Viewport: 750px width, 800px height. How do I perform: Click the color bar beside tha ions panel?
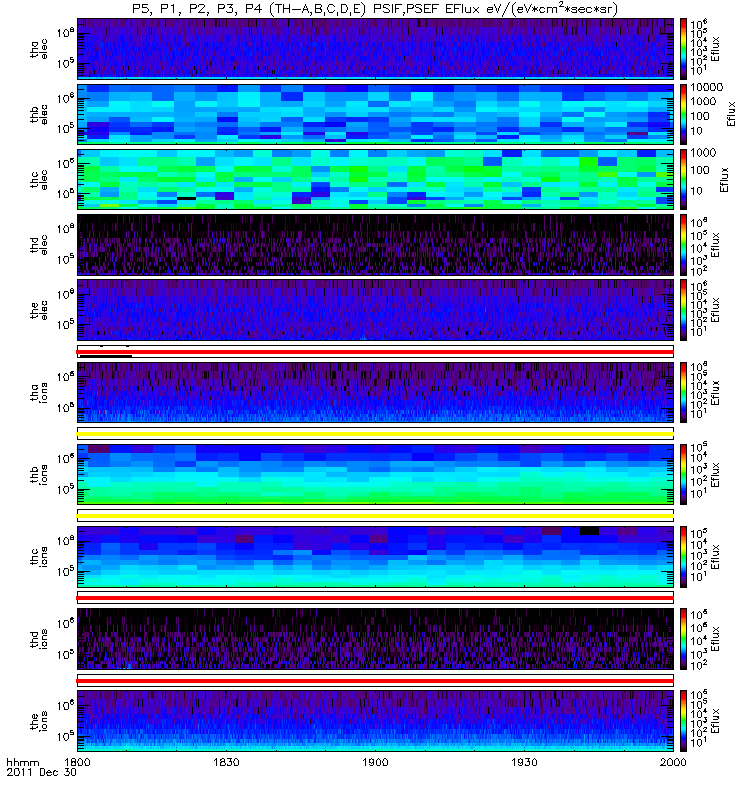683,392
